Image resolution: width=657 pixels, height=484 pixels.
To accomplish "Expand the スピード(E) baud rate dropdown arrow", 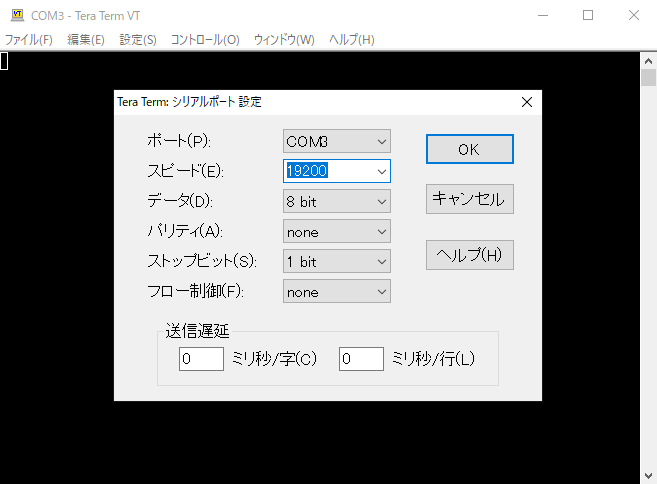I will (x=382, y=171).
